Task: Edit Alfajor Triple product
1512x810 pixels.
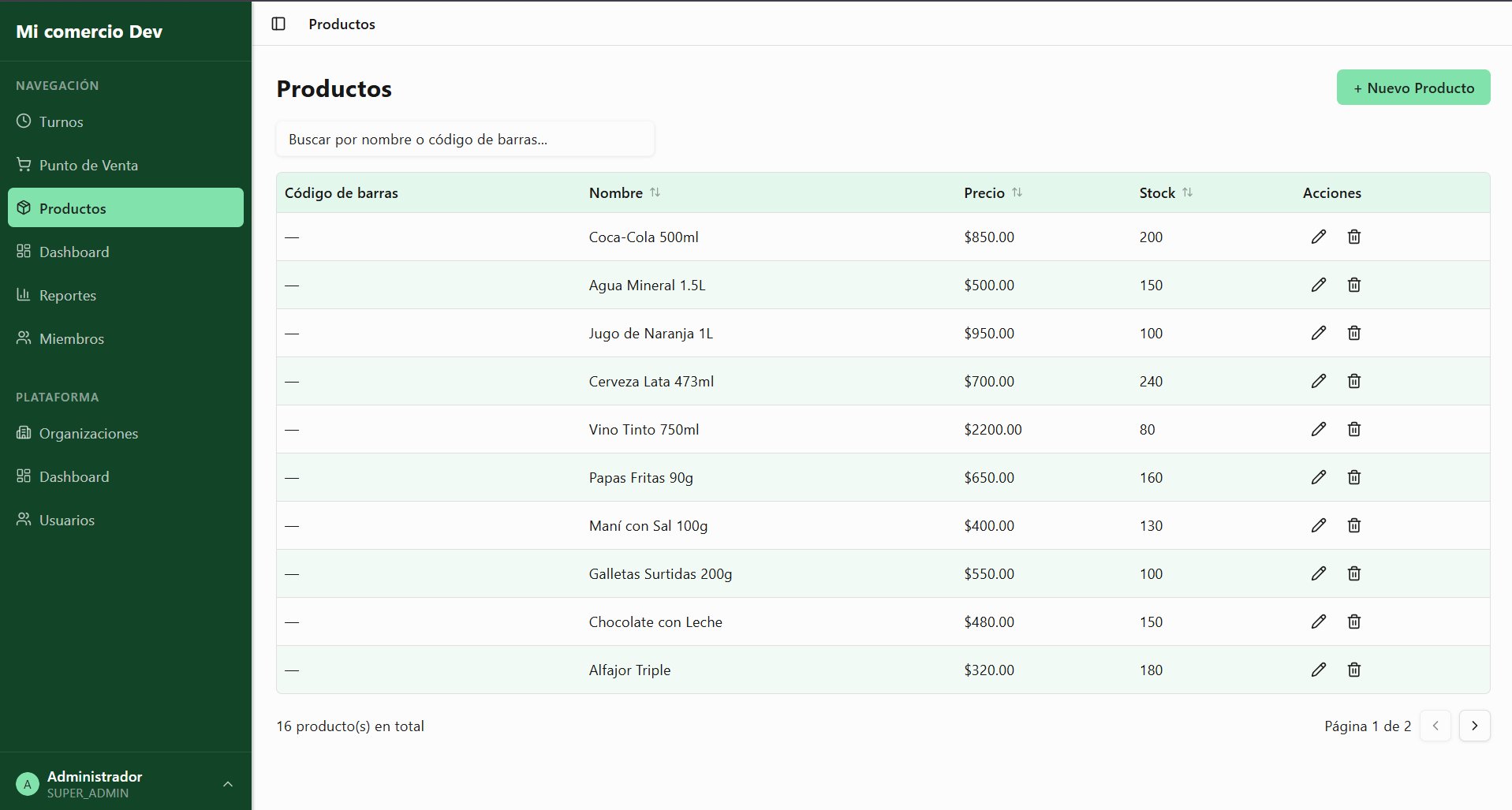Action: 1319,670
